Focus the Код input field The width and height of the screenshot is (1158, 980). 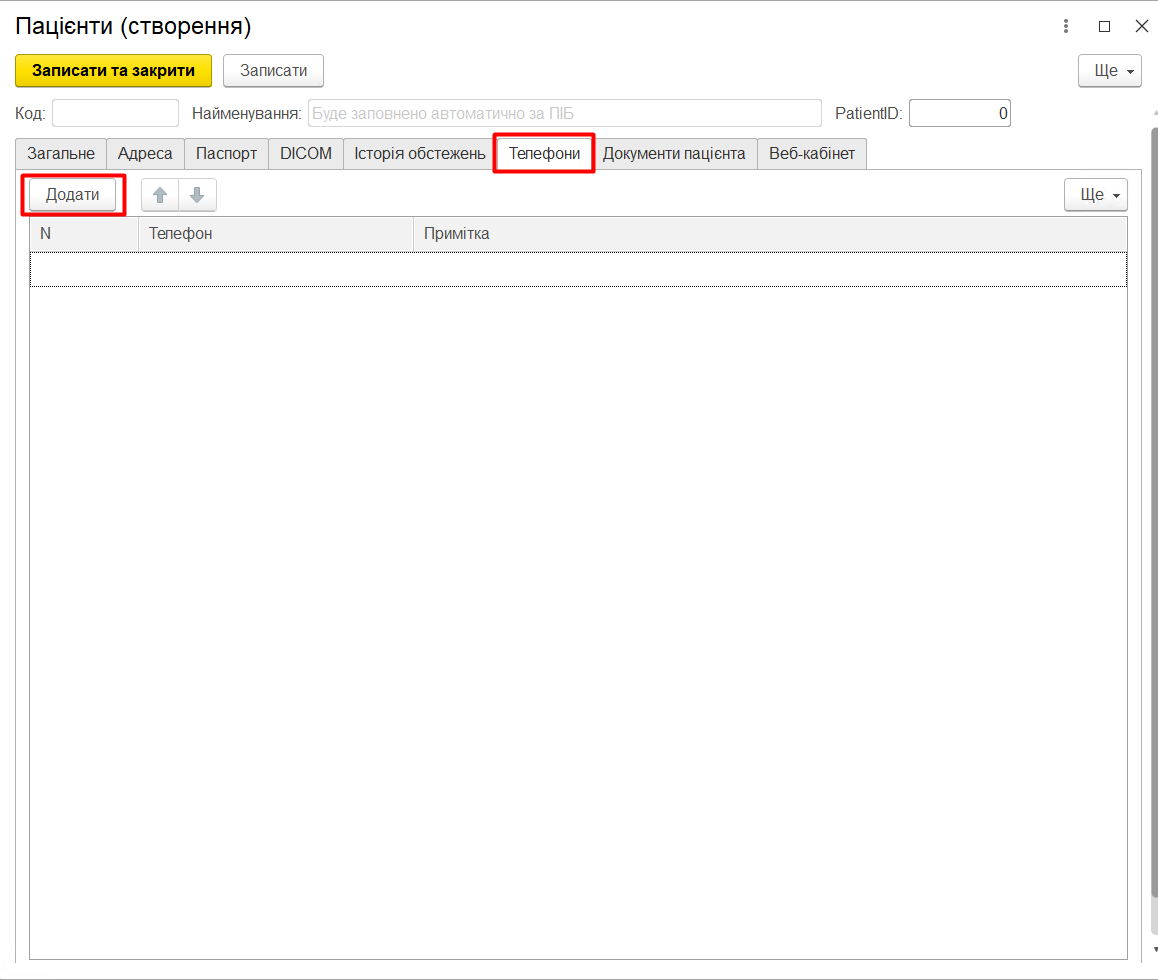[x=115, y=114]
